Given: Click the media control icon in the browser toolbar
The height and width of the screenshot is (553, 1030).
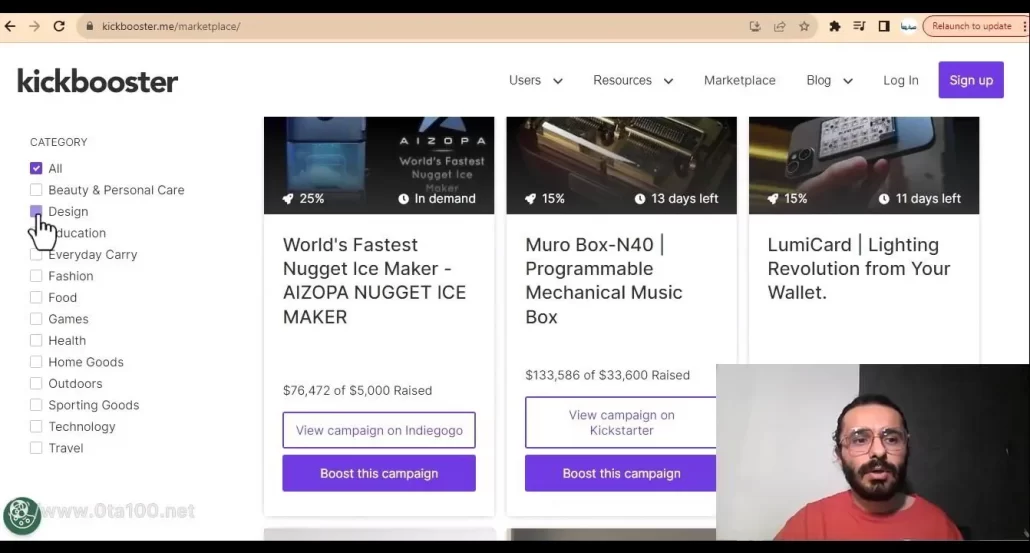Looking at the screenshot, I should click(859, 27).
